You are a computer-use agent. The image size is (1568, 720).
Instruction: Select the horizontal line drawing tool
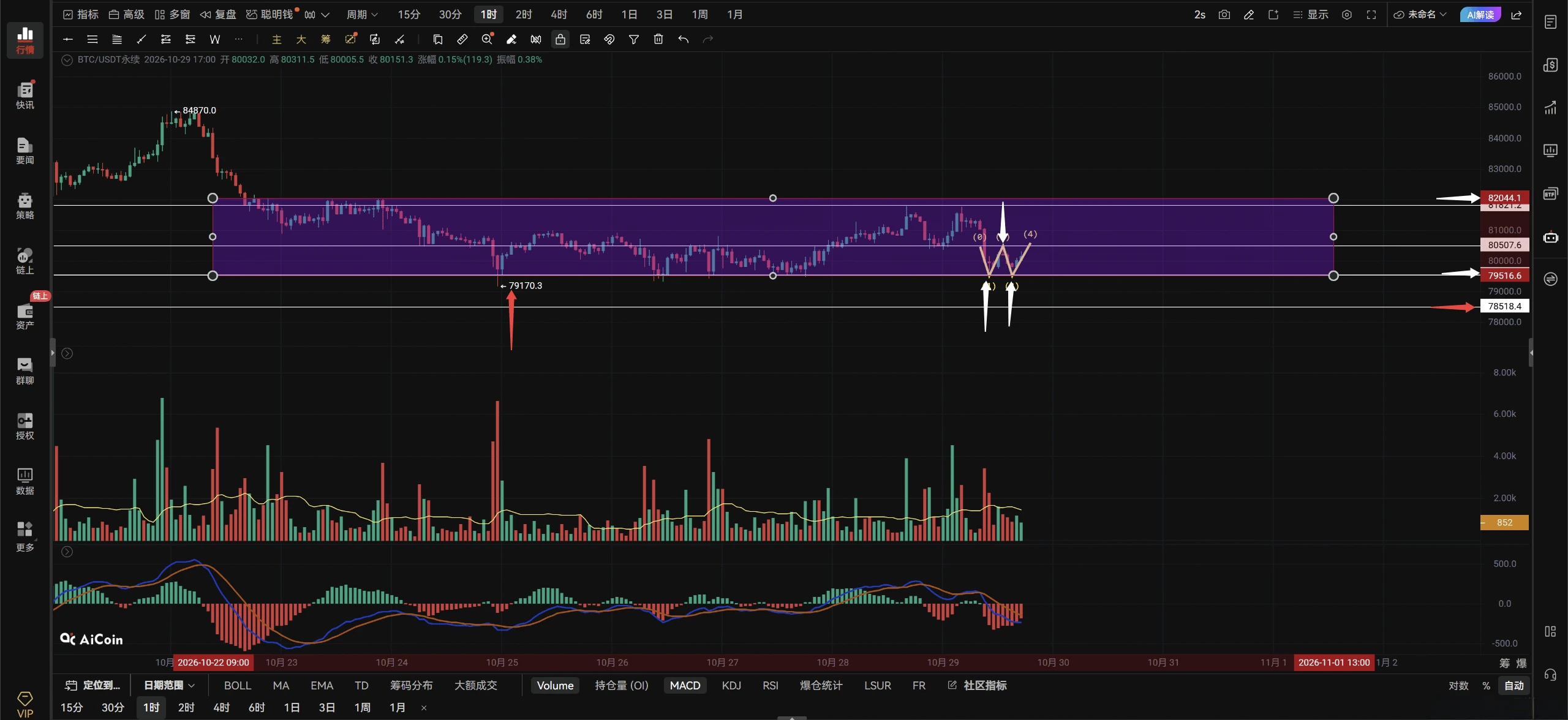tap(68, 39)
